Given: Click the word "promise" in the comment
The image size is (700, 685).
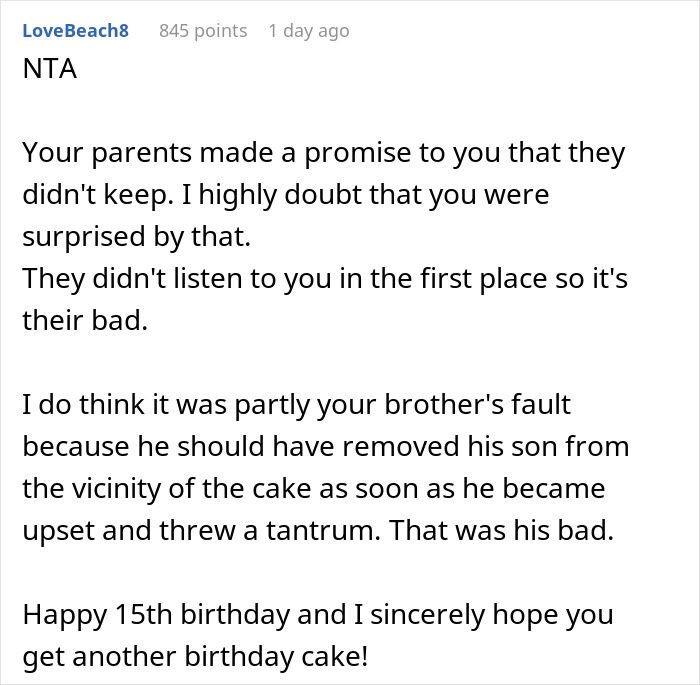Looking at the screenshot, I should coord(354,154).
